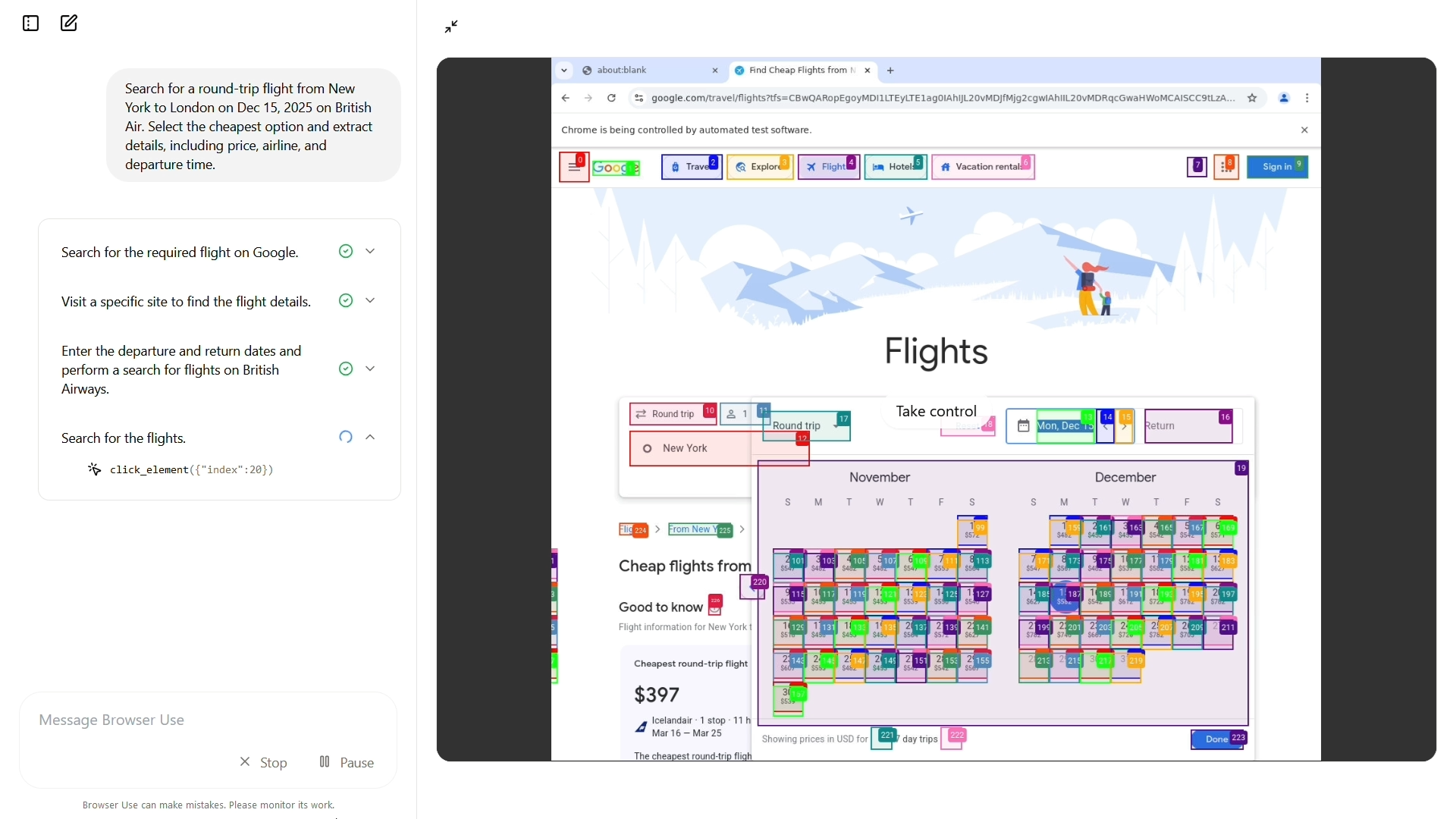The image size is (1456, 819).
Task: Click the Explore tab icon
Action: pyautogui.click(x=742, y=166)
